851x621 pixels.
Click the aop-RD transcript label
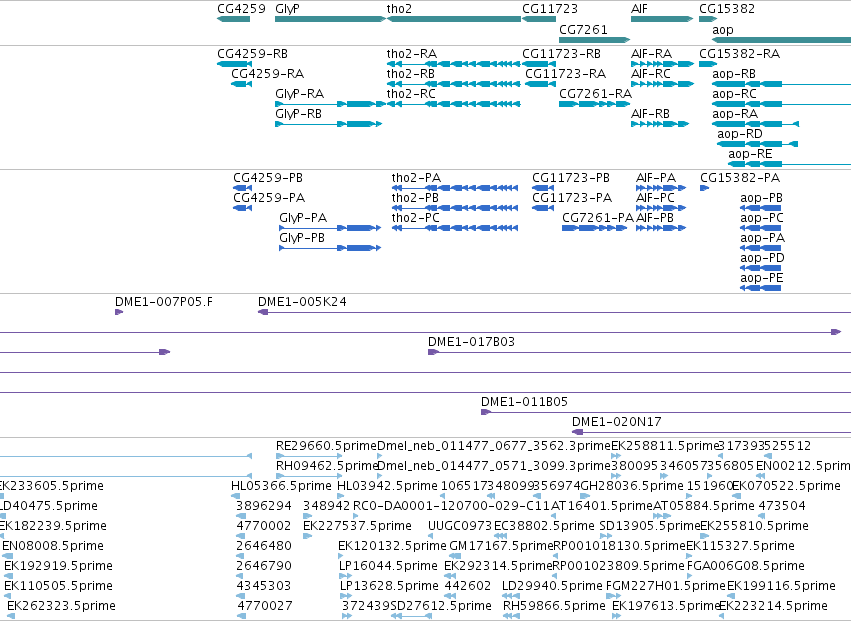(x=740, y=134)
